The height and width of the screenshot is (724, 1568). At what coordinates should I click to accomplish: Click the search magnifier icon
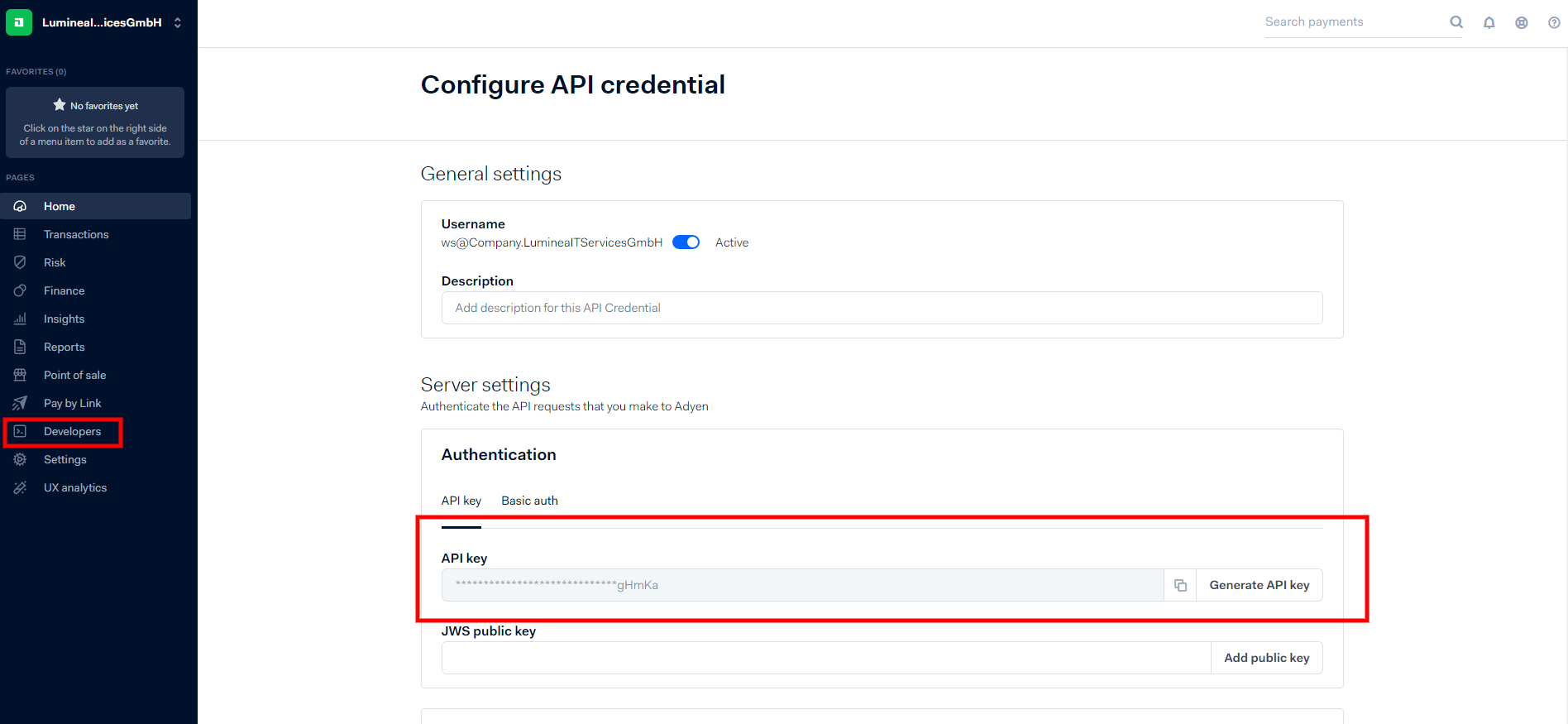[1456, 22]
